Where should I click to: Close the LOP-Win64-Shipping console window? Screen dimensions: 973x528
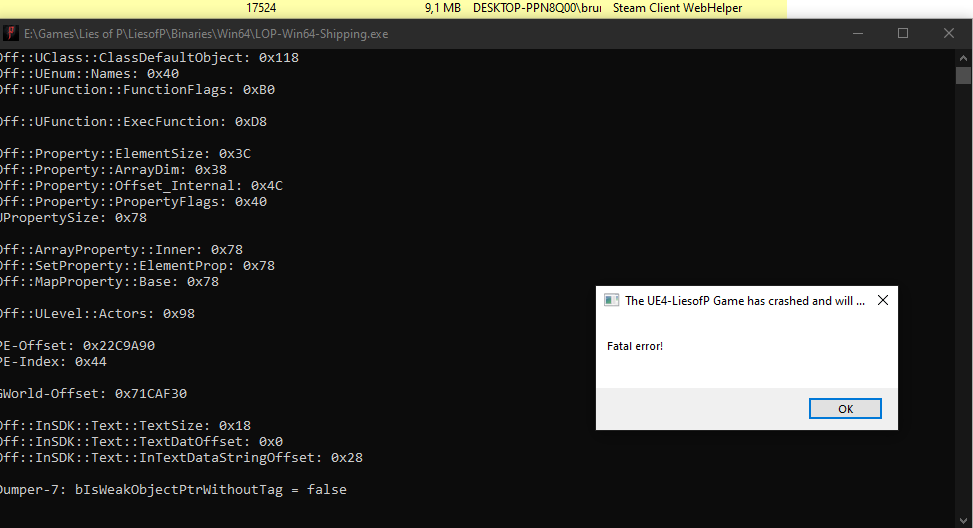point(949,34)
